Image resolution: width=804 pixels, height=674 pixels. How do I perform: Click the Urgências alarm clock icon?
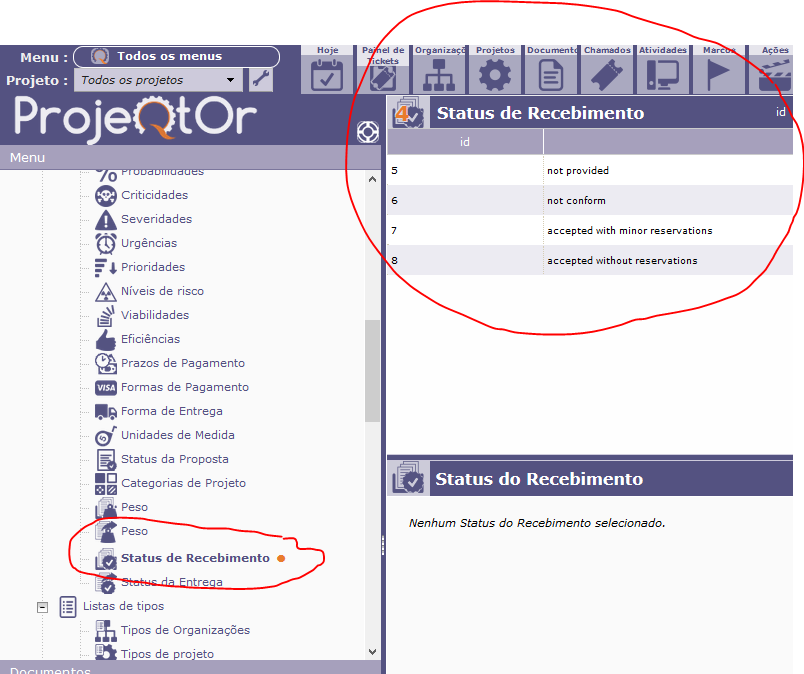pyautogui.click(x=106, y=244)
